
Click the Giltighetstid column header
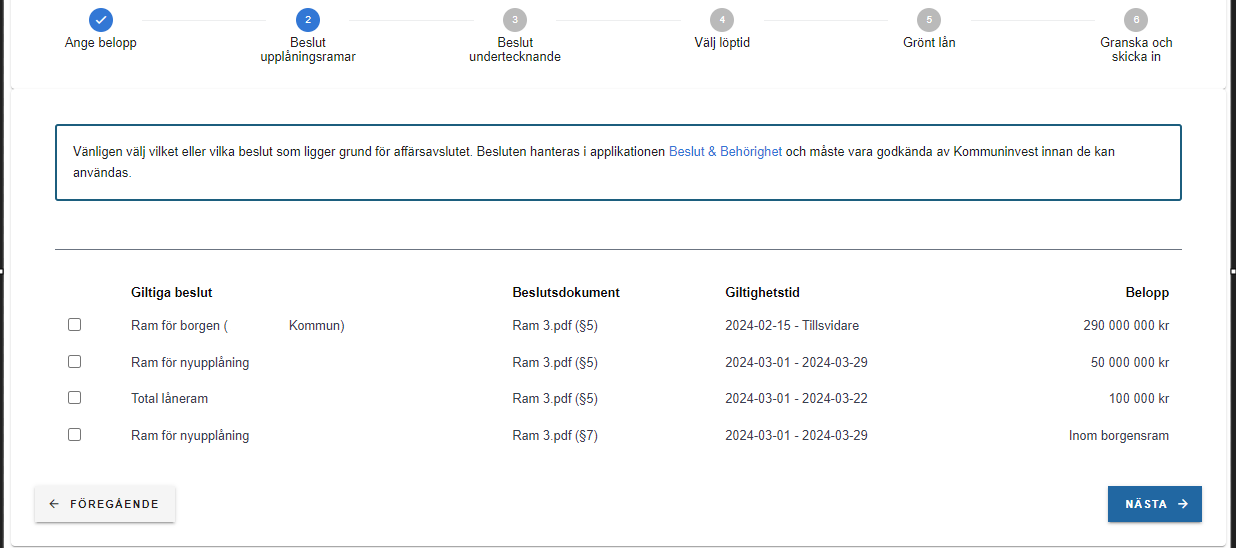pos(762,293)
